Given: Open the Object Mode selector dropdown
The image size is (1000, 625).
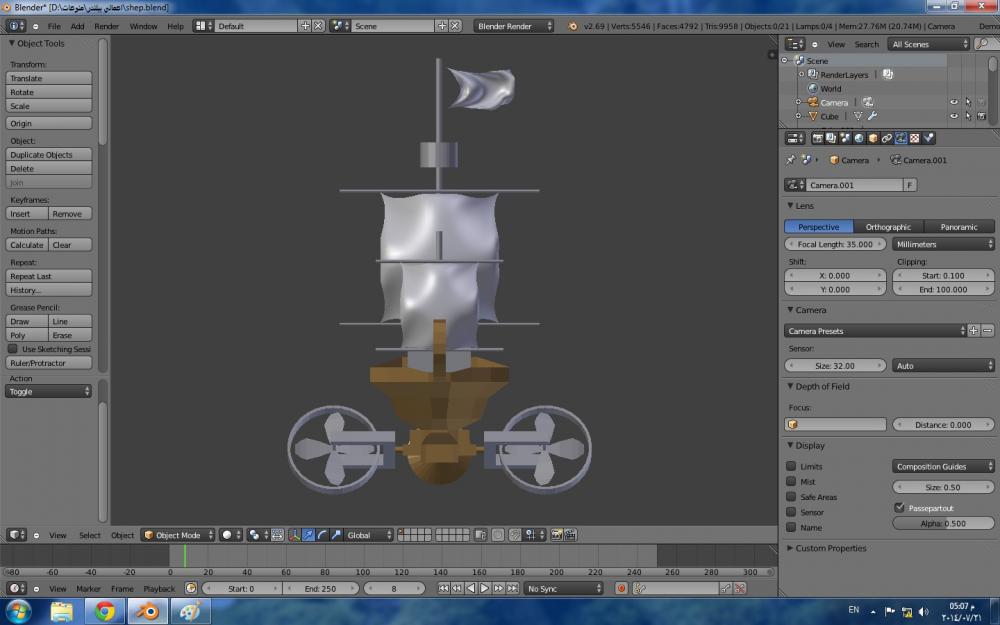Looking at the screenshot, I should (178, 535).
